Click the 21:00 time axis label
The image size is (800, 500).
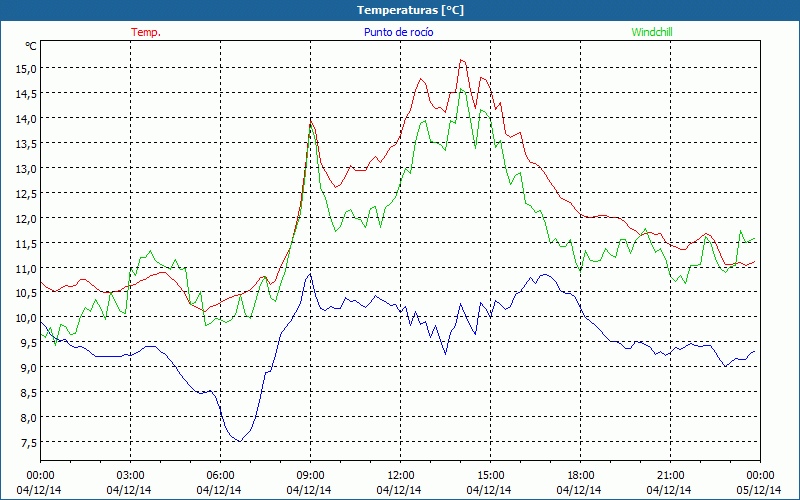pyautogui.click(x=670, y=475)
